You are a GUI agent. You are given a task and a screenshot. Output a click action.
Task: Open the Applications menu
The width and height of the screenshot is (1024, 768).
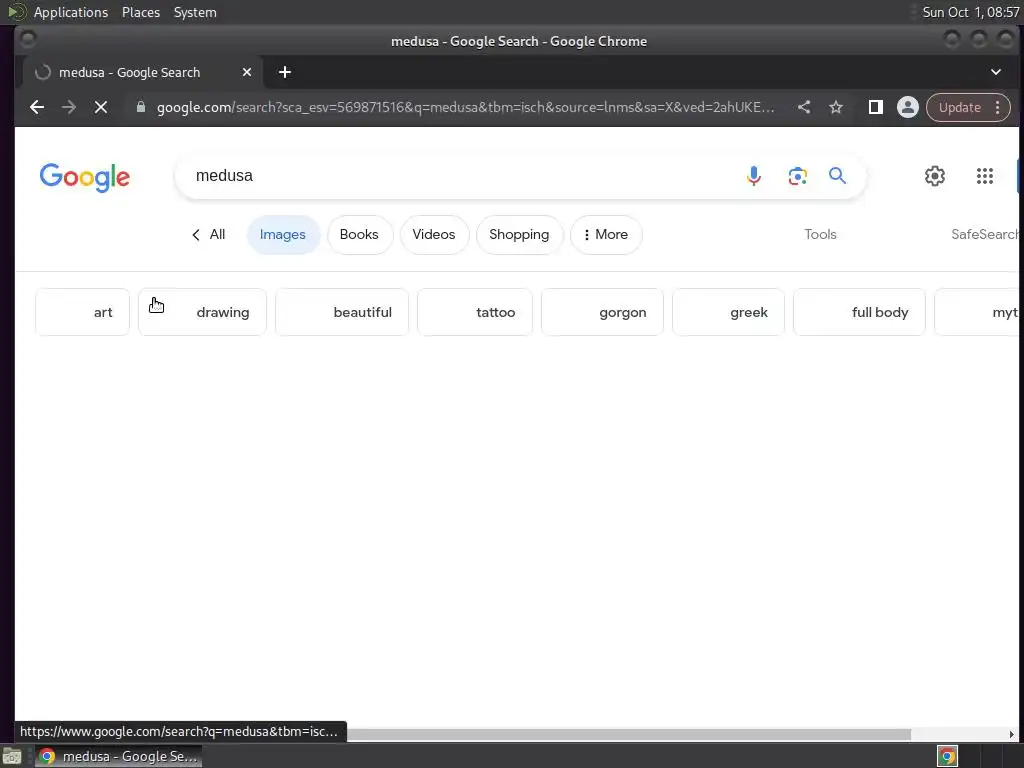71,12
